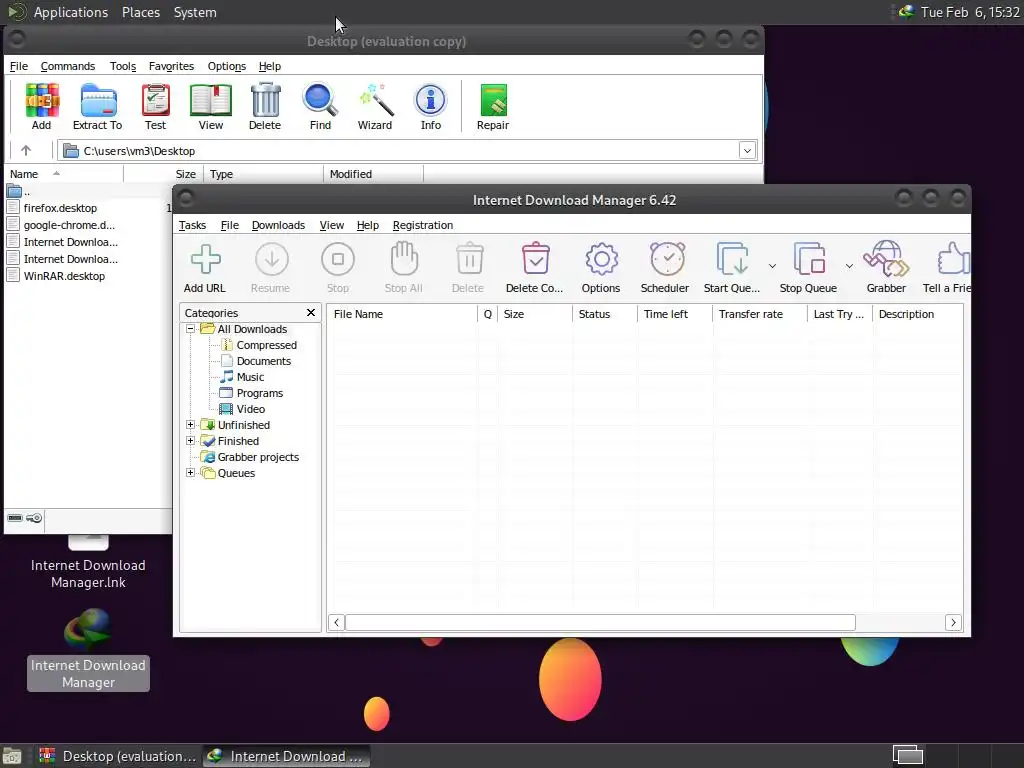This screenshot has height=768, width=1024.
Task: Click the Info icon in WinRAR
Action: 430,101
